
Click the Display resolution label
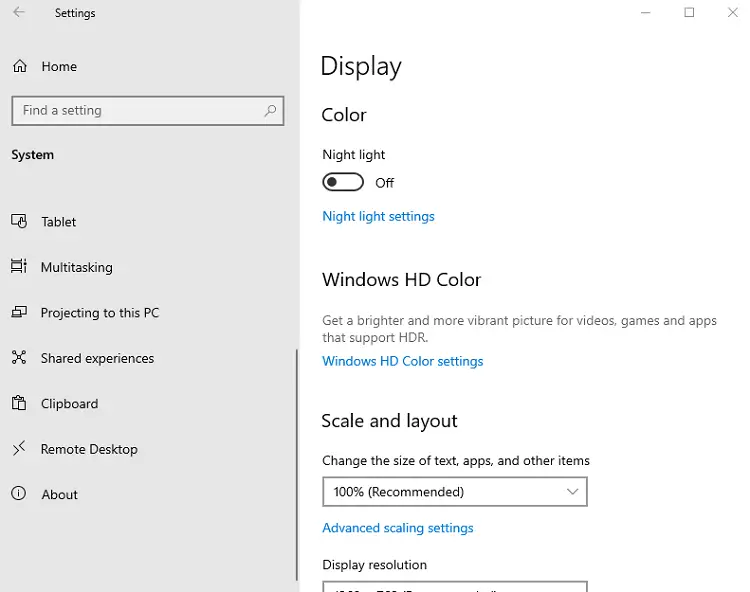[x=375, y=565]
